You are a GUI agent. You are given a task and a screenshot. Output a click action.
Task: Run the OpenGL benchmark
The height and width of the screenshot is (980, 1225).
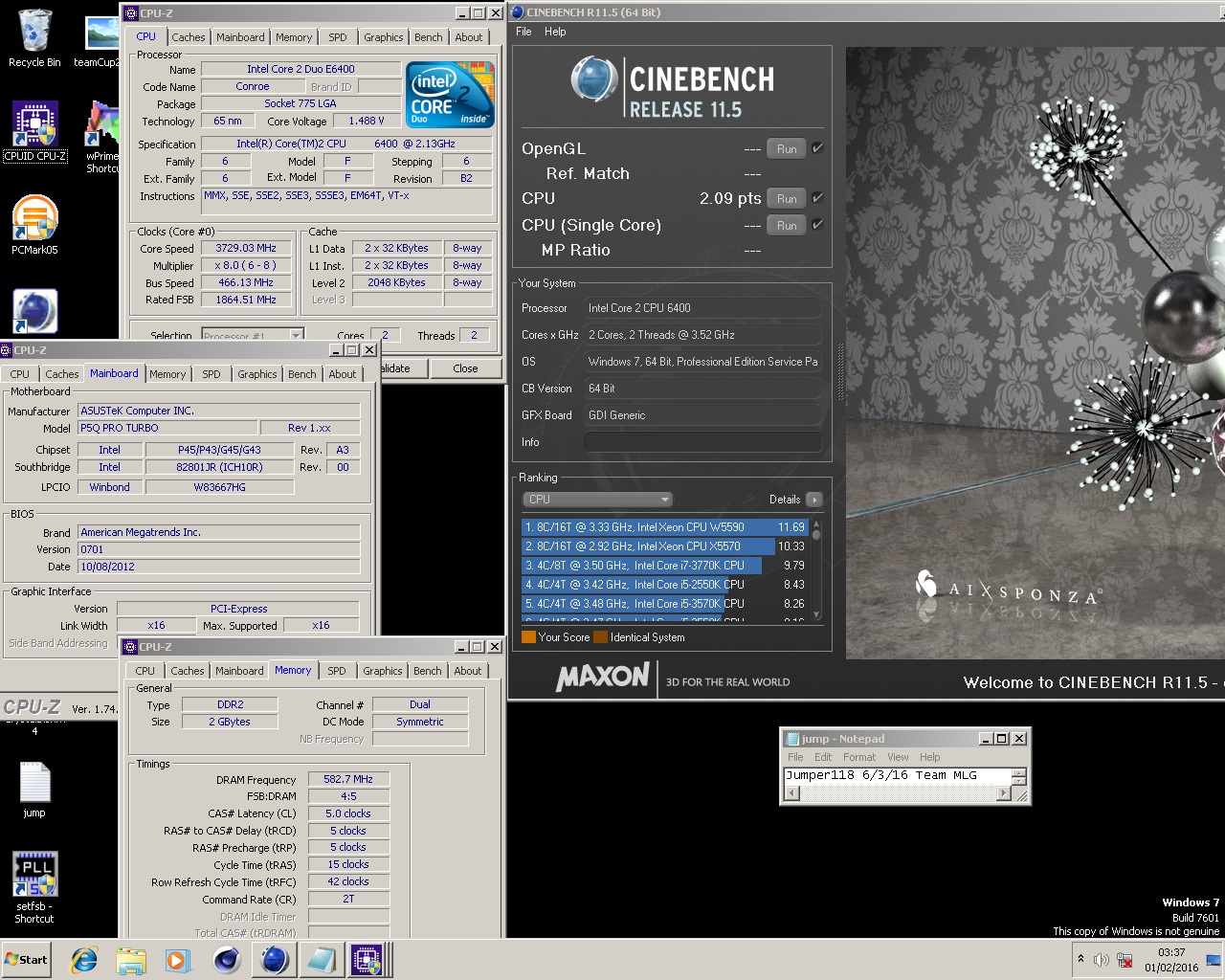787,149
